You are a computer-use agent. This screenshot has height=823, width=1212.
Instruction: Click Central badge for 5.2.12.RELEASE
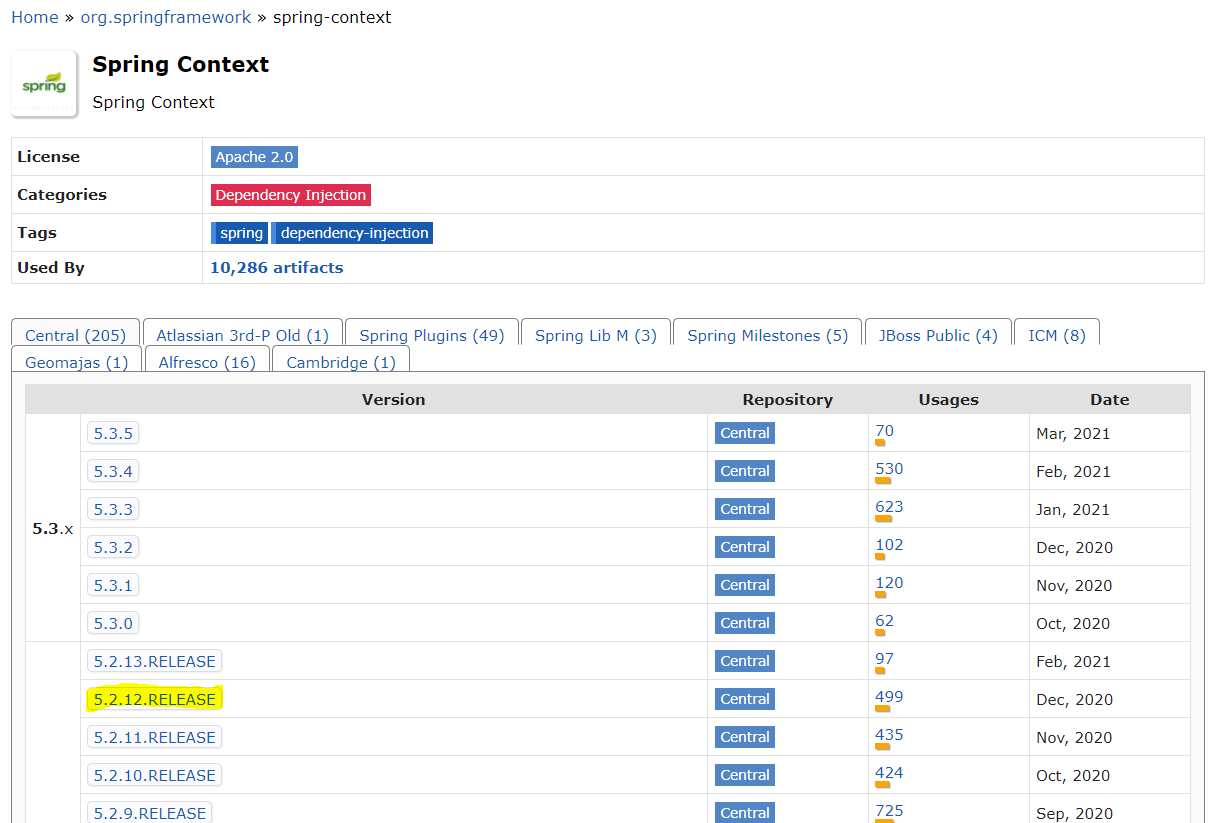coord(745,699)
